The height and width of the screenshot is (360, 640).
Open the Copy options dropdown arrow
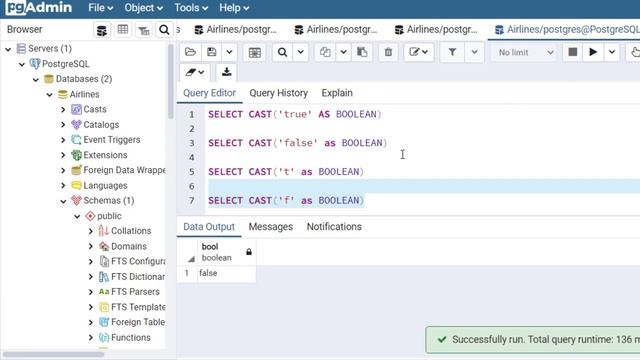click(344, 52)
